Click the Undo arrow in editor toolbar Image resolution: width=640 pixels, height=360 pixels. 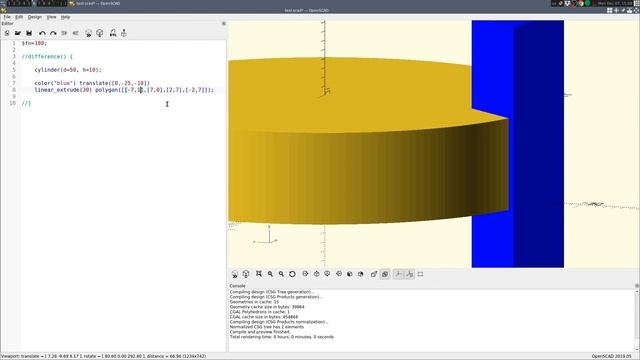(42, 33)
